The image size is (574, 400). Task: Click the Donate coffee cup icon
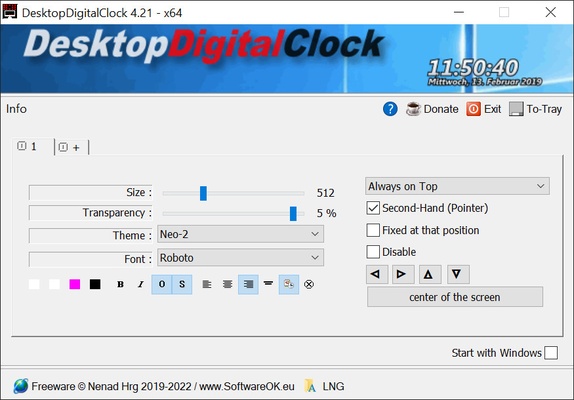point(413,109)
